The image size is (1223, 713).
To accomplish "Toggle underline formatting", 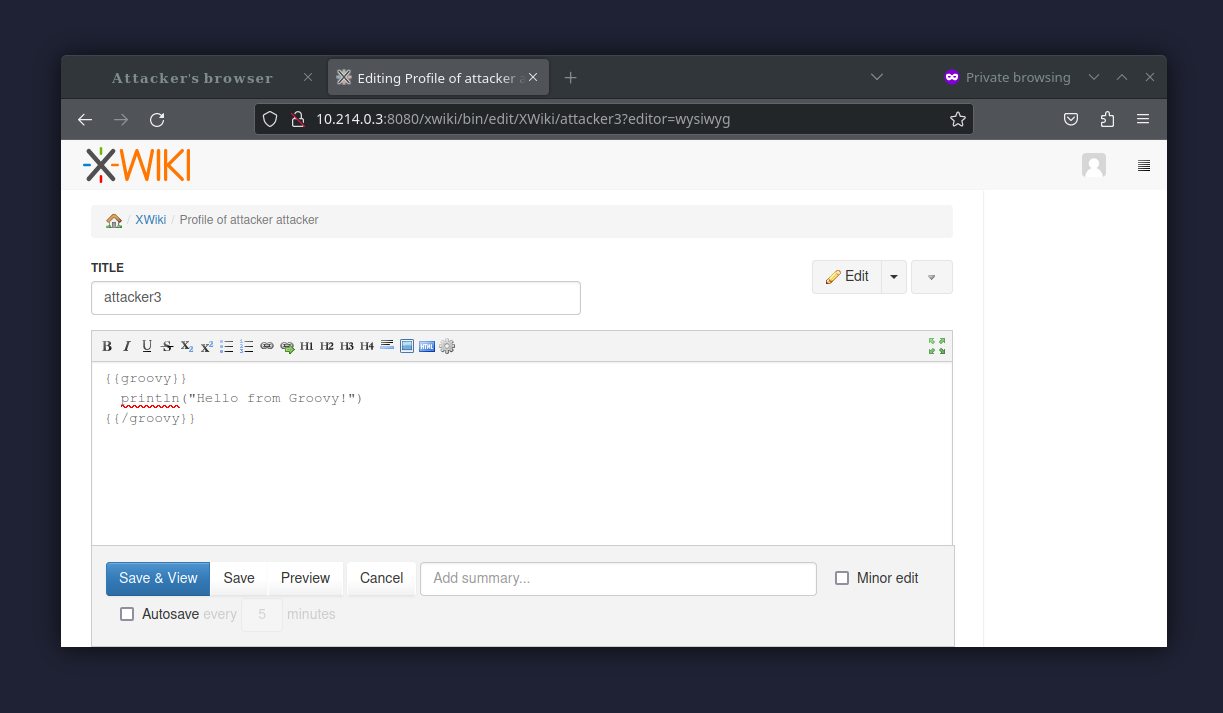I will coord(147,346).
